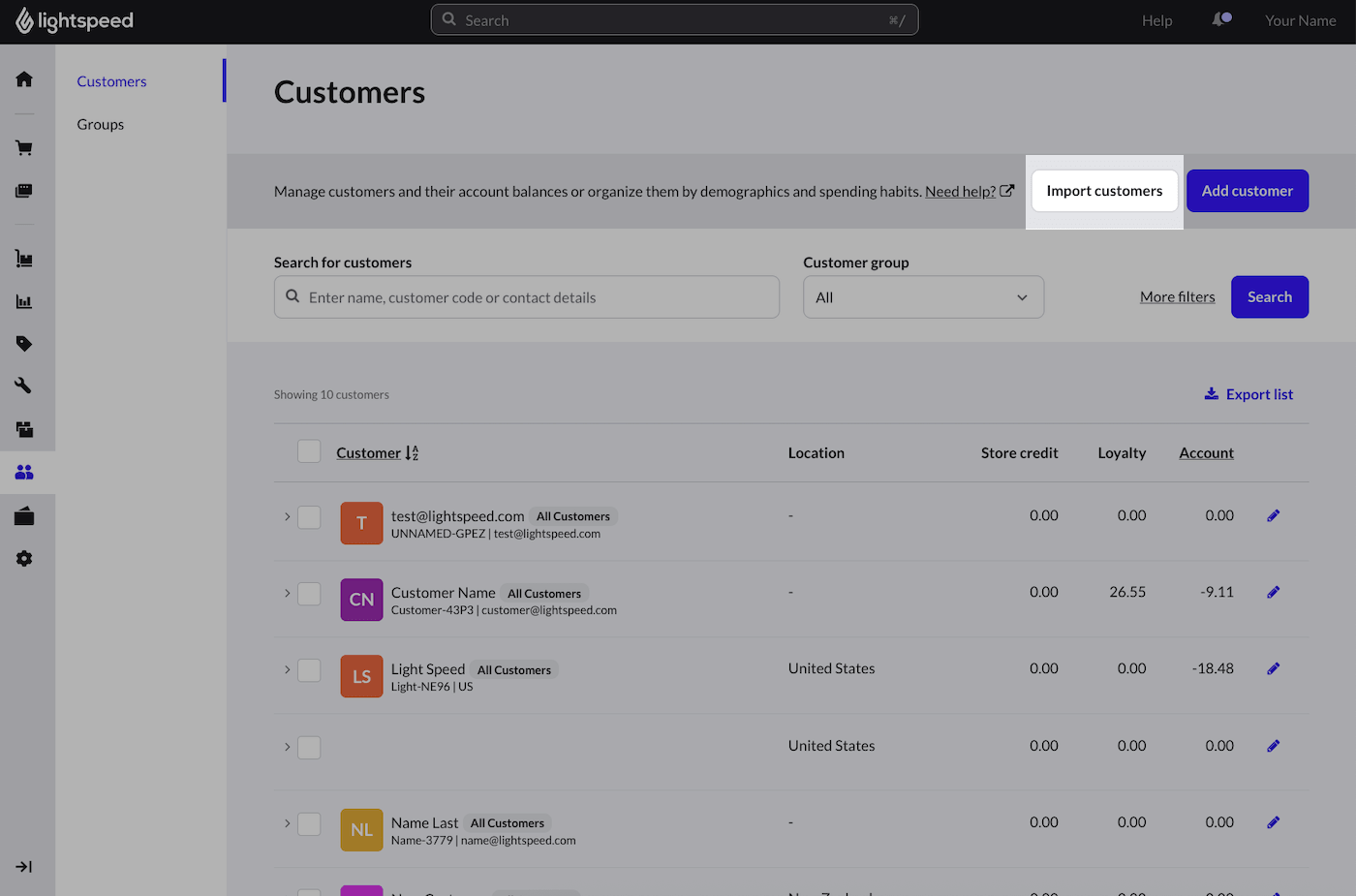Click the Lightspeed logo

[x=75, y=20]
